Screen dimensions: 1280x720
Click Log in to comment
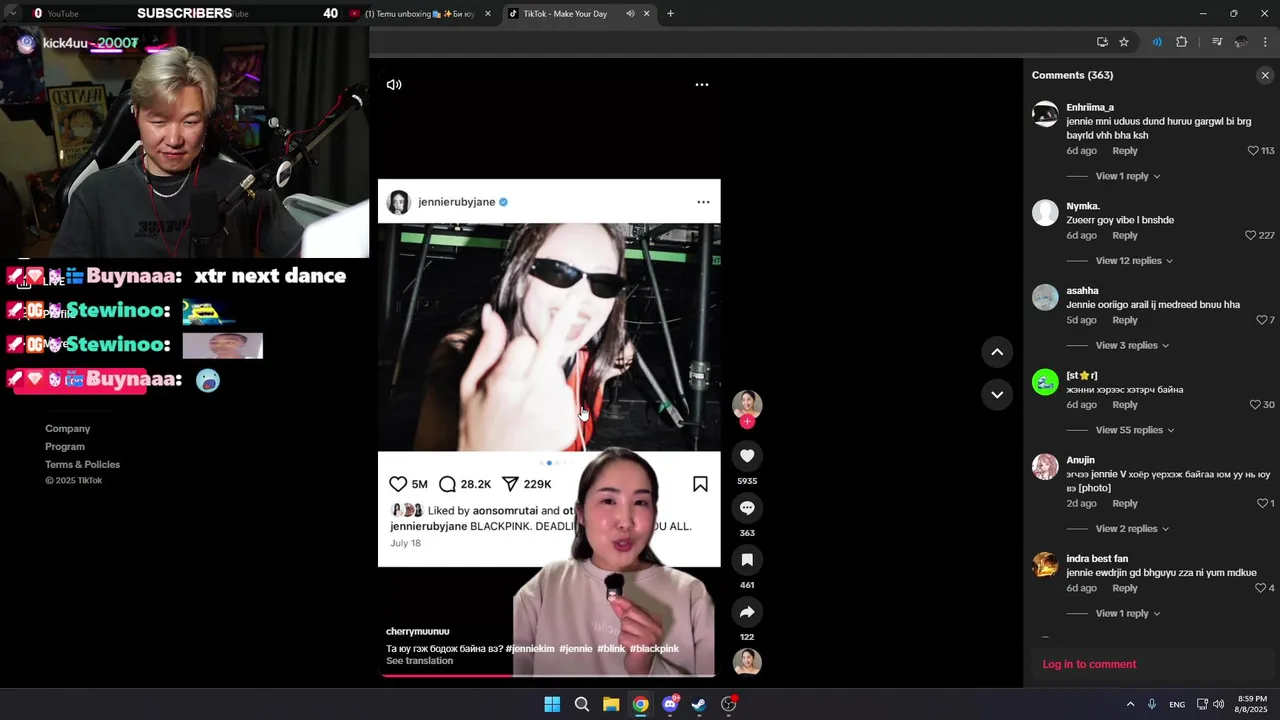click(1089, 664)
